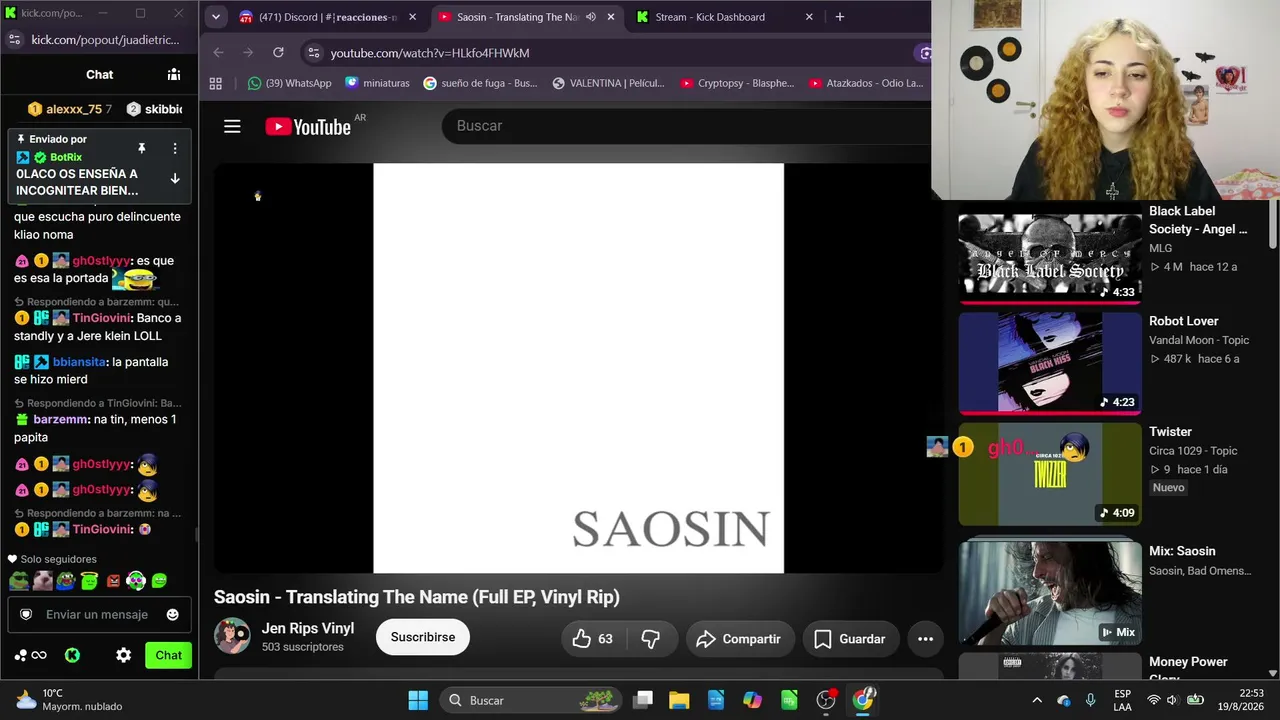Viewport: 1280px width, 720px height.
Task: Click Windows taskbar Buscar search box
Action: point(530,700)
